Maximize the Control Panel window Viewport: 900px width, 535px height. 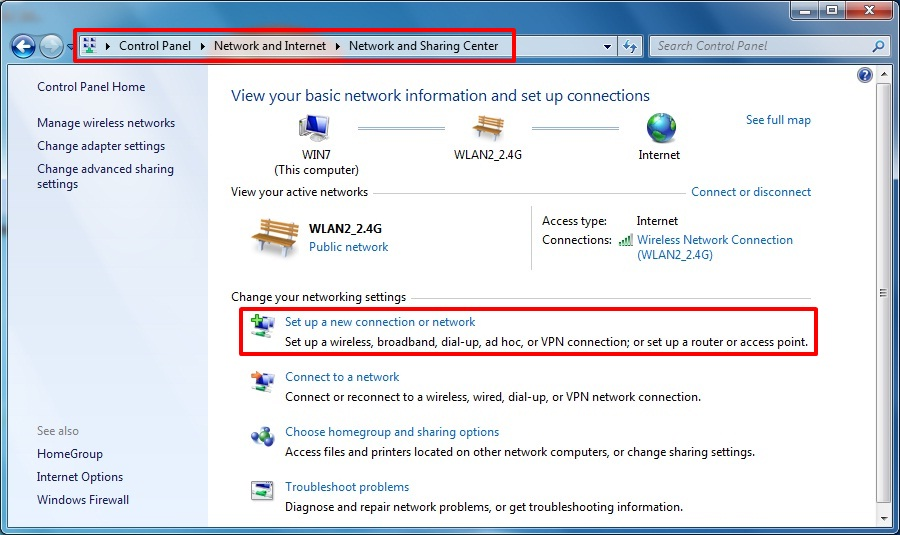pos(831,10)
